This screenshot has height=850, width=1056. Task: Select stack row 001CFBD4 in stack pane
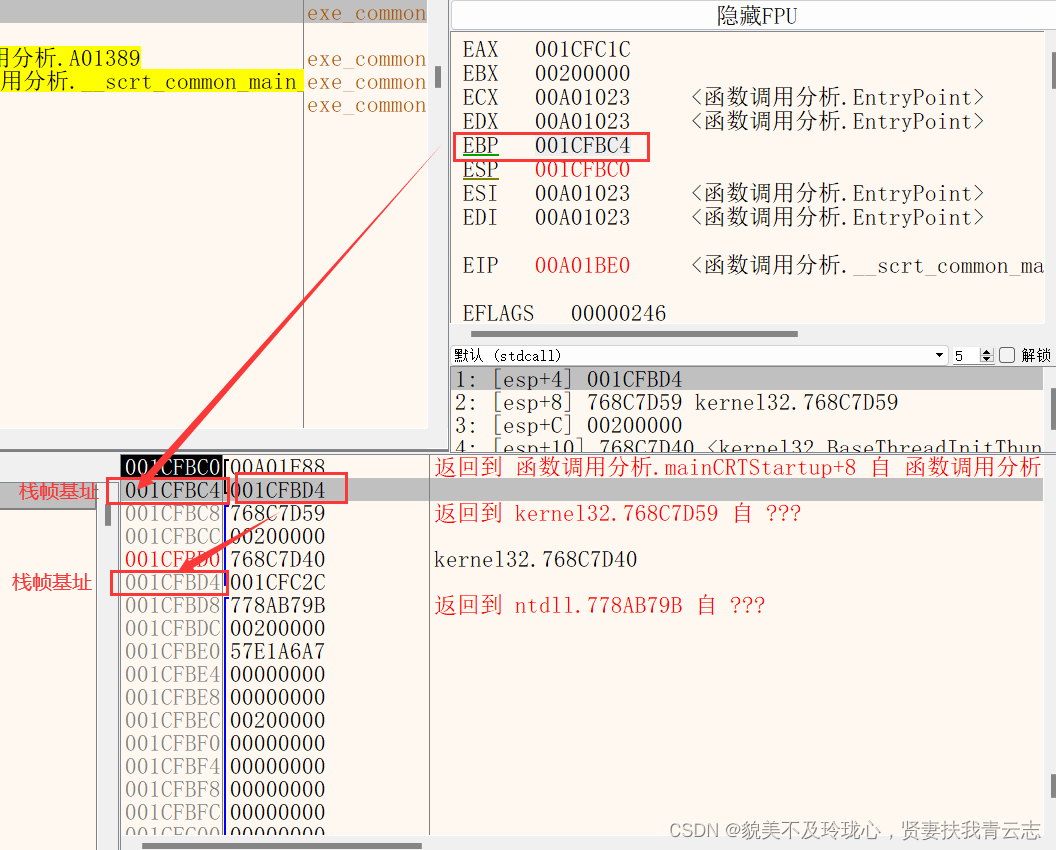click(172, 582)
